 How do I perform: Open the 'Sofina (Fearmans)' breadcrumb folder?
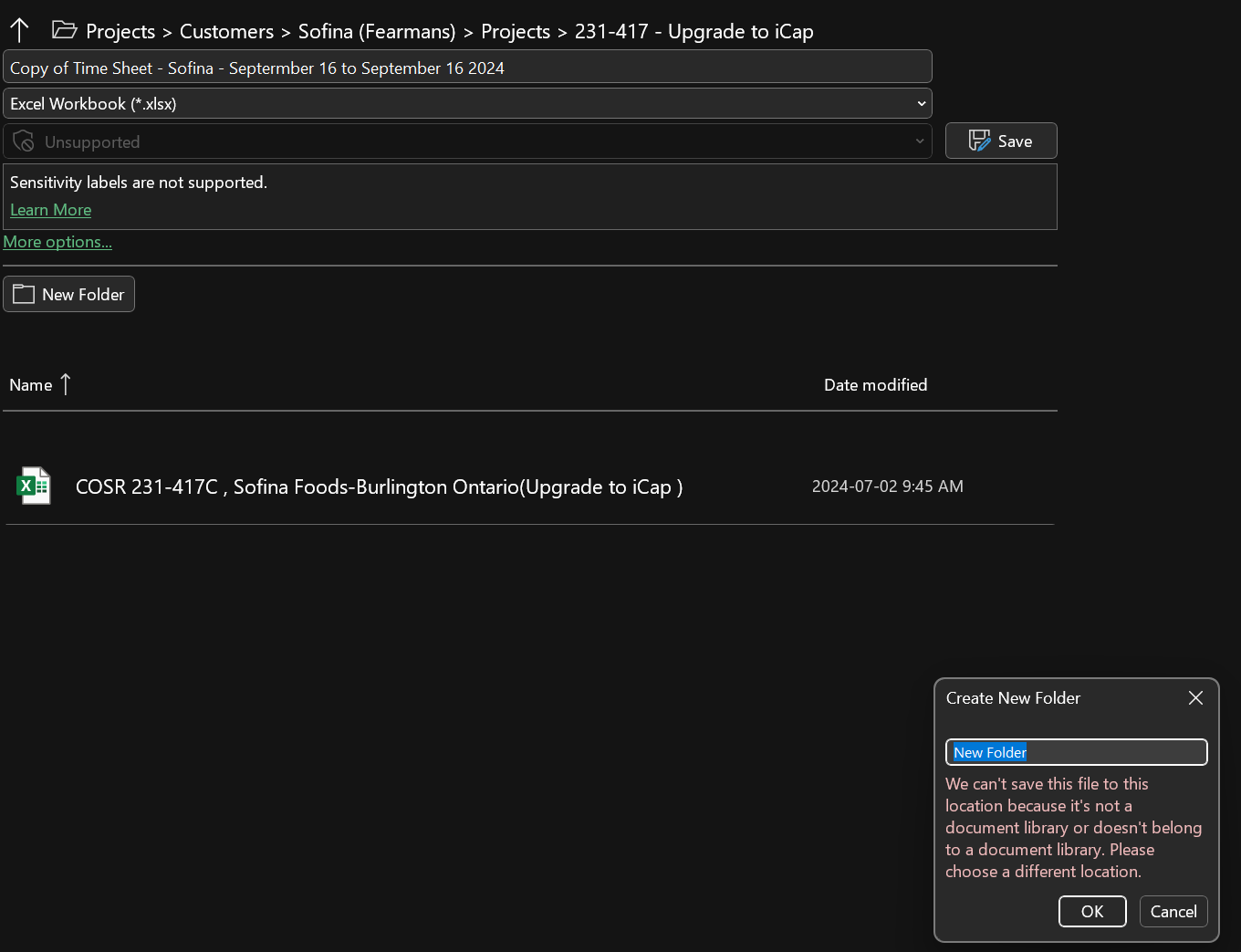(377, 31)
